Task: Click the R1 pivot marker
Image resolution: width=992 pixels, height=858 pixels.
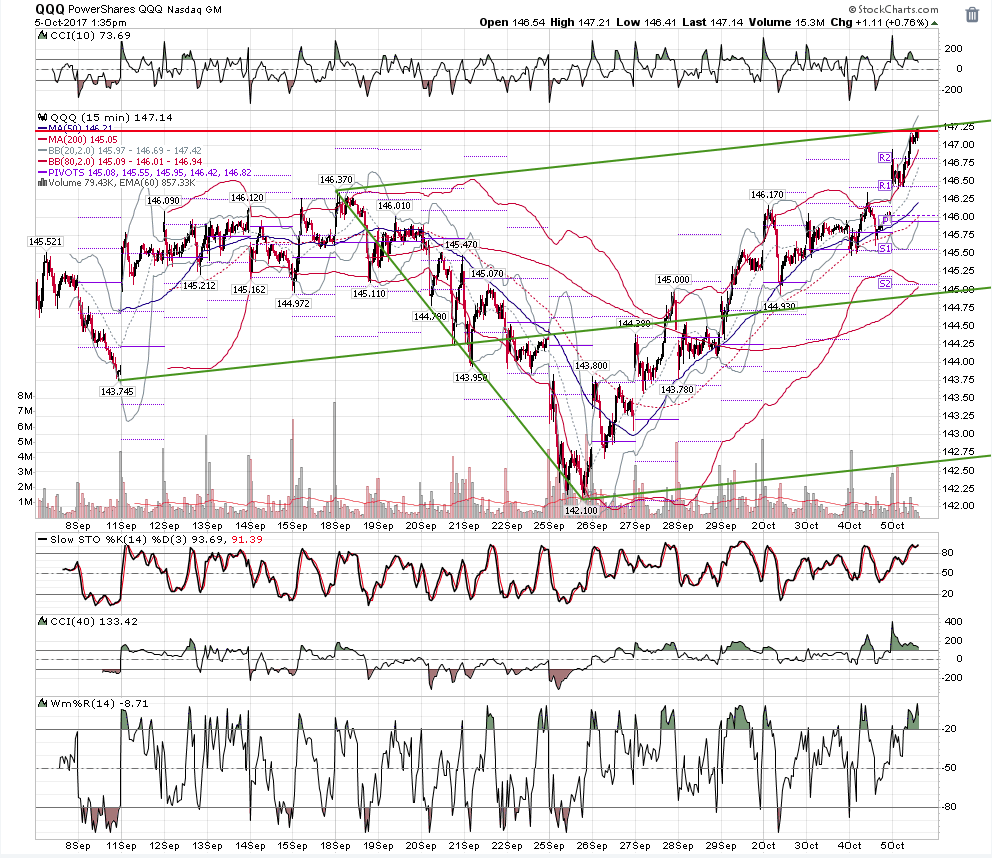Action: pyautogui.click(x=884, y=185)
